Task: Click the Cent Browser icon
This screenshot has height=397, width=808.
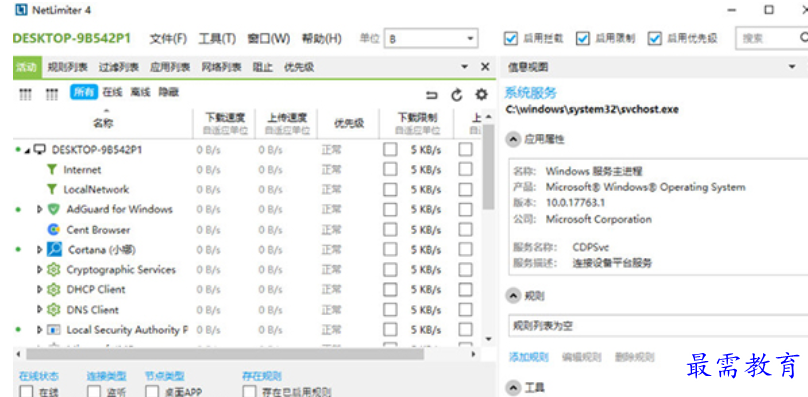Action: [54, 229]
